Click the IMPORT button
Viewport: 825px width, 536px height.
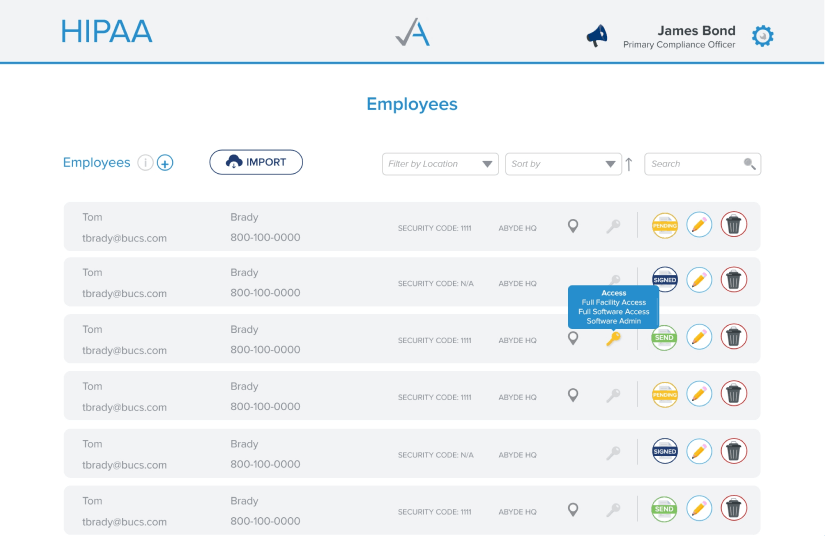(256, 162)
